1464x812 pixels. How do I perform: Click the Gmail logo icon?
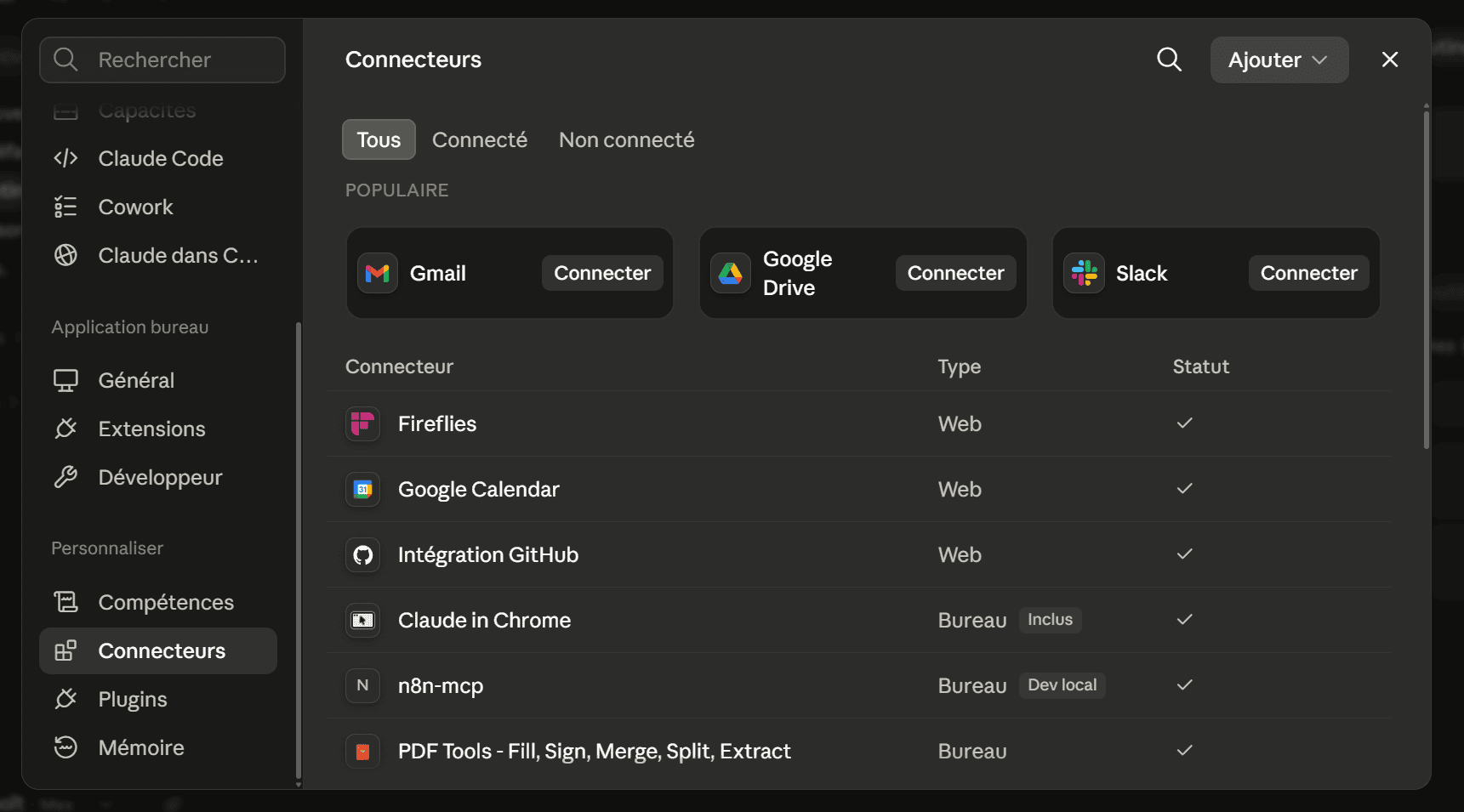(x=378, y=273)
